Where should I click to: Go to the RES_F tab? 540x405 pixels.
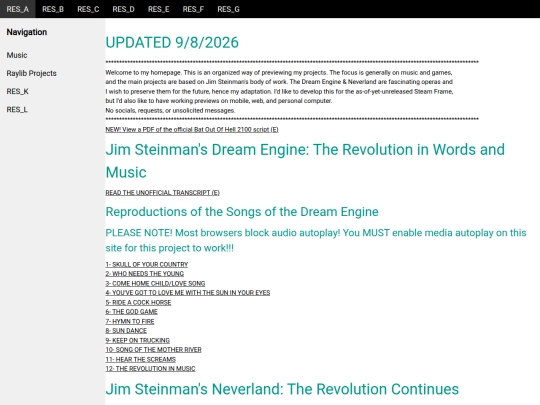(x=193, y=9)
